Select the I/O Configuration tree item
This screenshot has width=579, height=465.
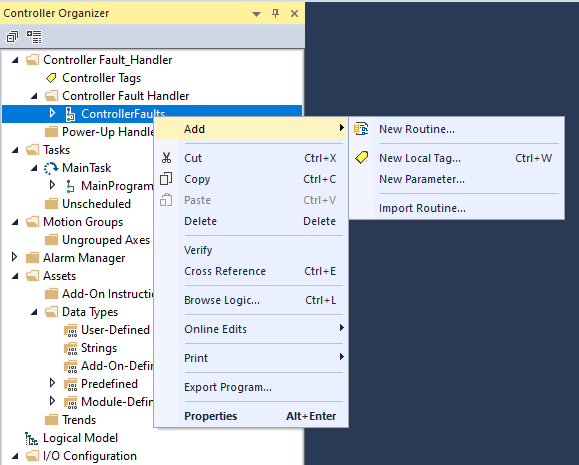coord(90,456)
